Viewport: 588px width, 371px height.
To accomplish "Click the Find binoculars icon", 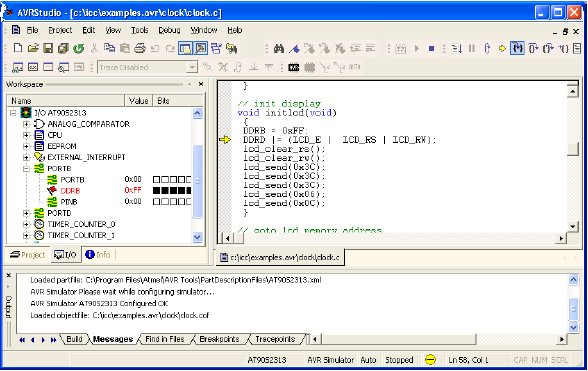I will click(279, 48).
